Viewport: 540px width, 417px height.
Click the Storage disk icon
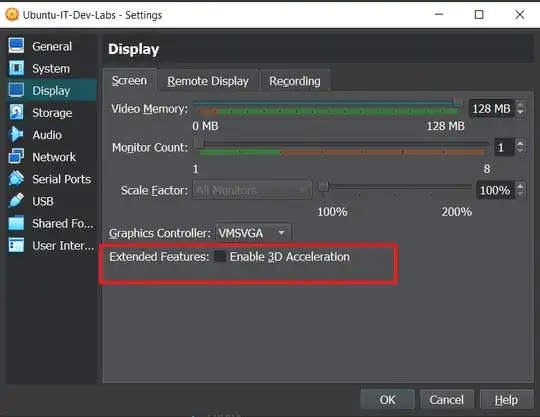tap(16, 112)
